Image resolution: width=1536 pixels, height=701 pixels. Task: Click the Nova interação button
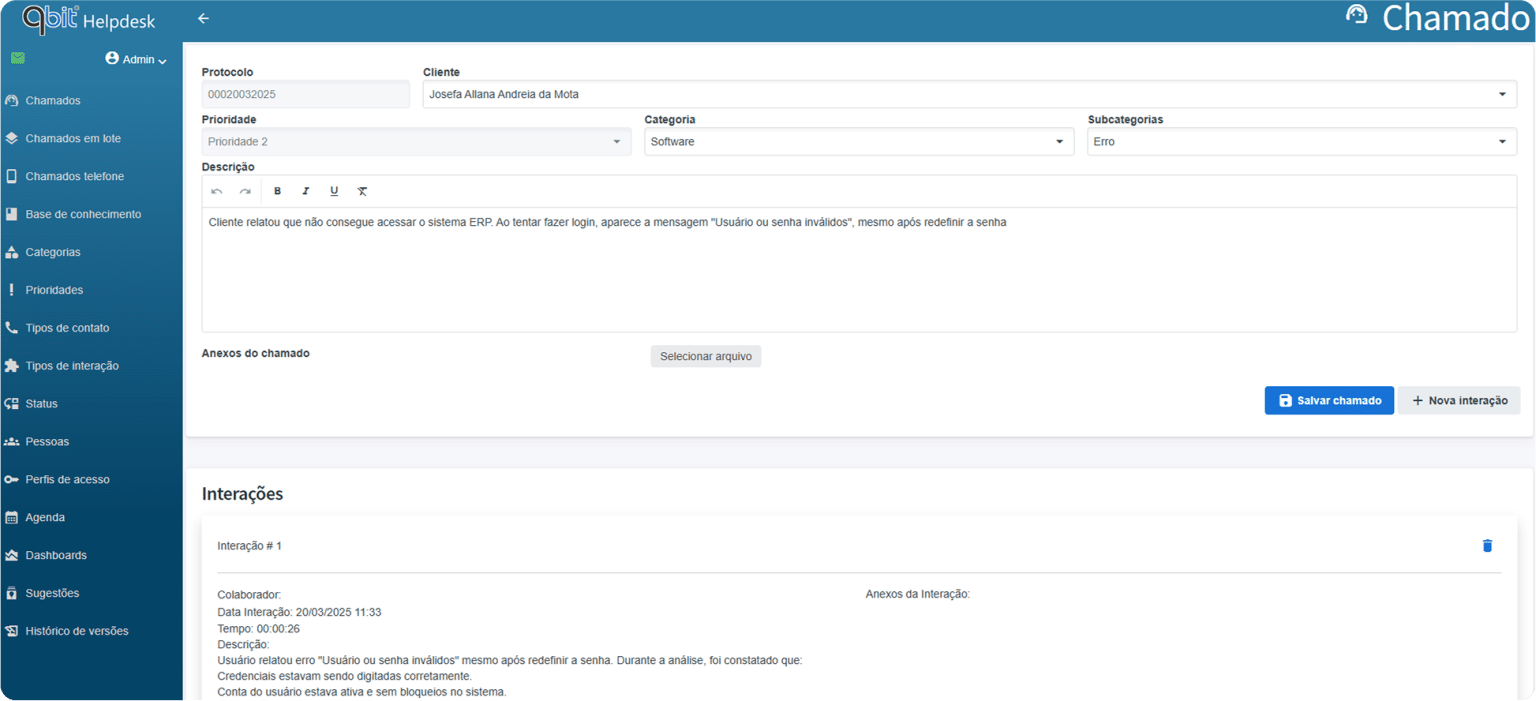(x=1458, y=401)
